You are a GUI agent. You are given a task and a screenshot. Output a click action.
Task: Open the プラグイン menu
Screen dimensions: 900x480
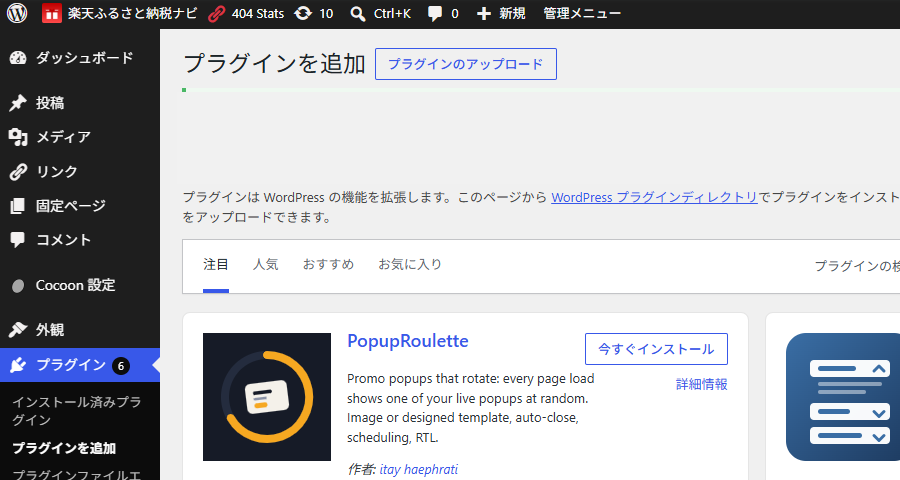pyautogui.click(x=71, y=365)
